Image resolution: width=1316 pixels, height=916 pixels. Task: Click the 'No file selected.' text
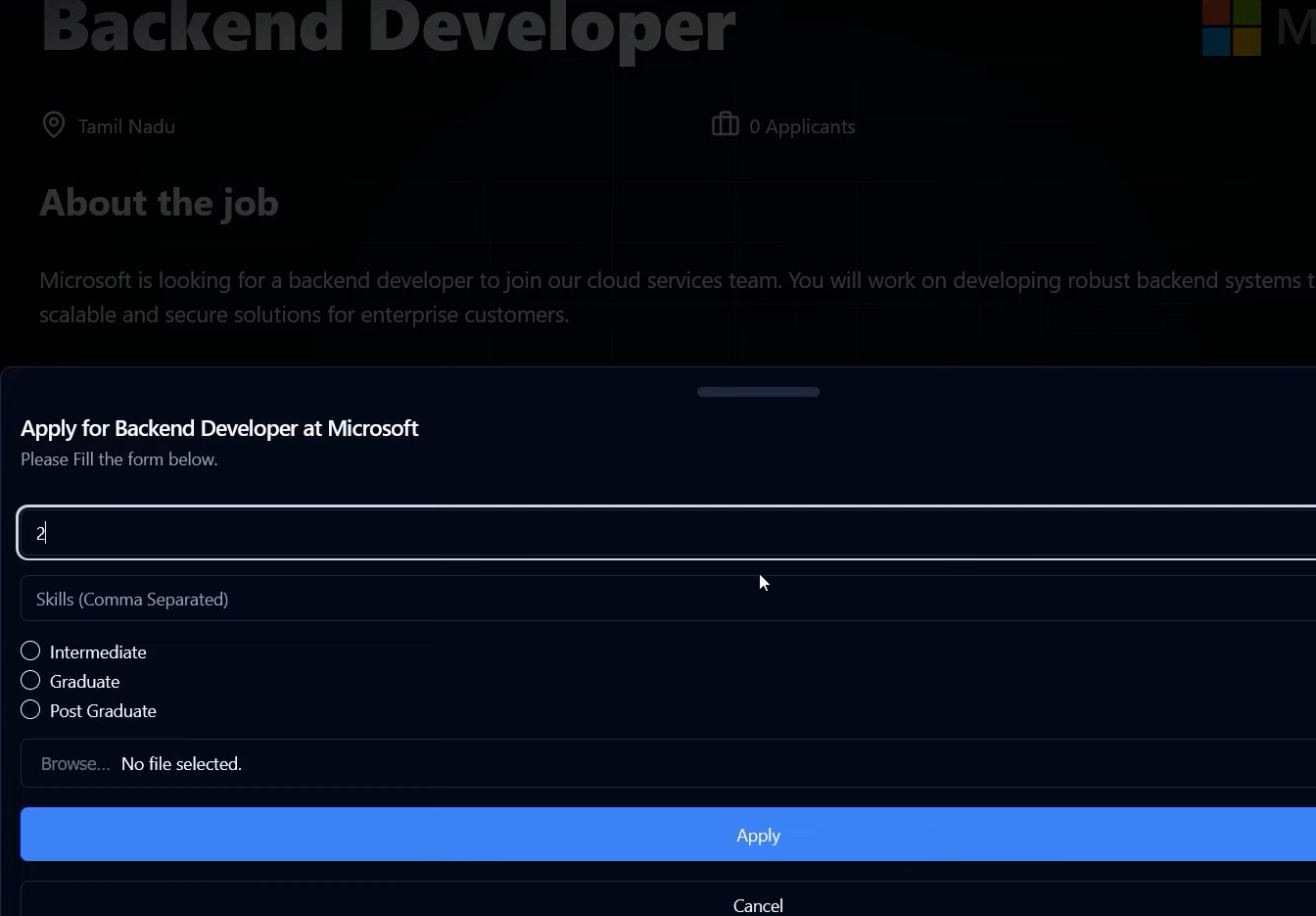pyautogui.click(x=181, y=764)
